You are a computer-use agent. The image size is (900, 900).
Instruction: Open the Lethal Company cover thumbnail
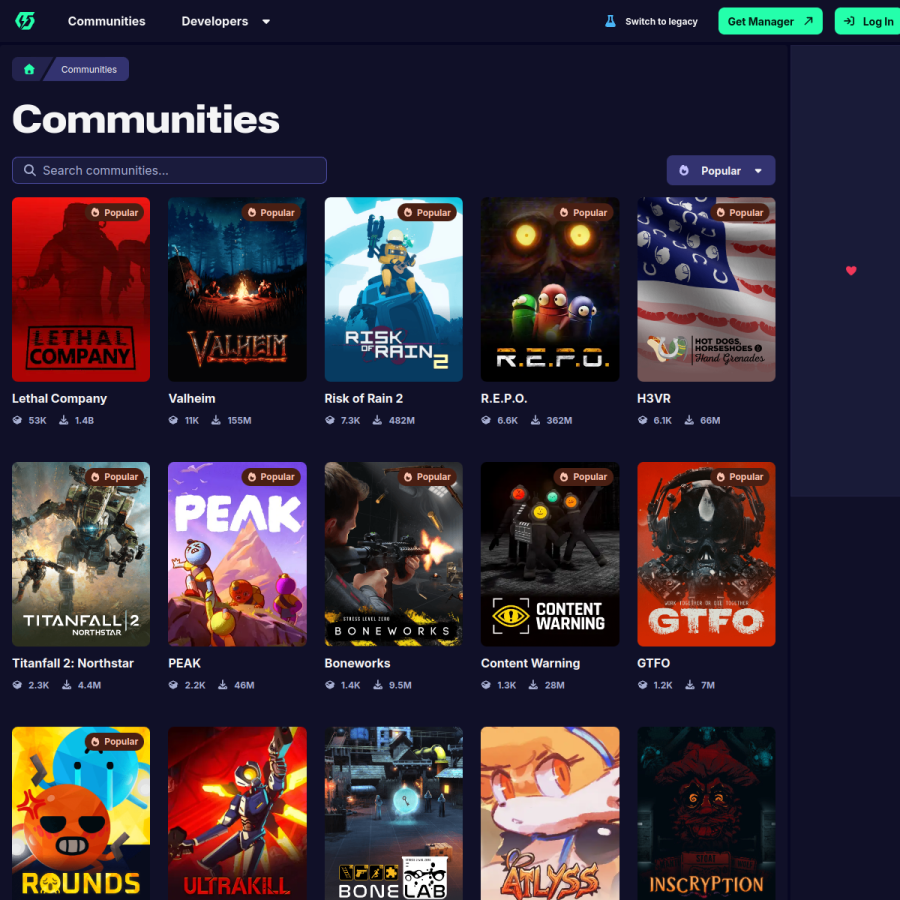pos(81,289)
